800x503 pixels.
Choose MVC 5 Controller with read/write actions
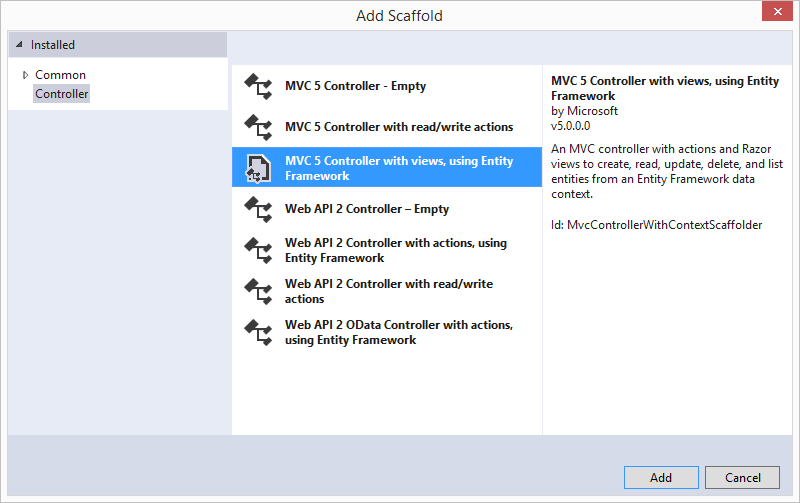coord(387,127)
